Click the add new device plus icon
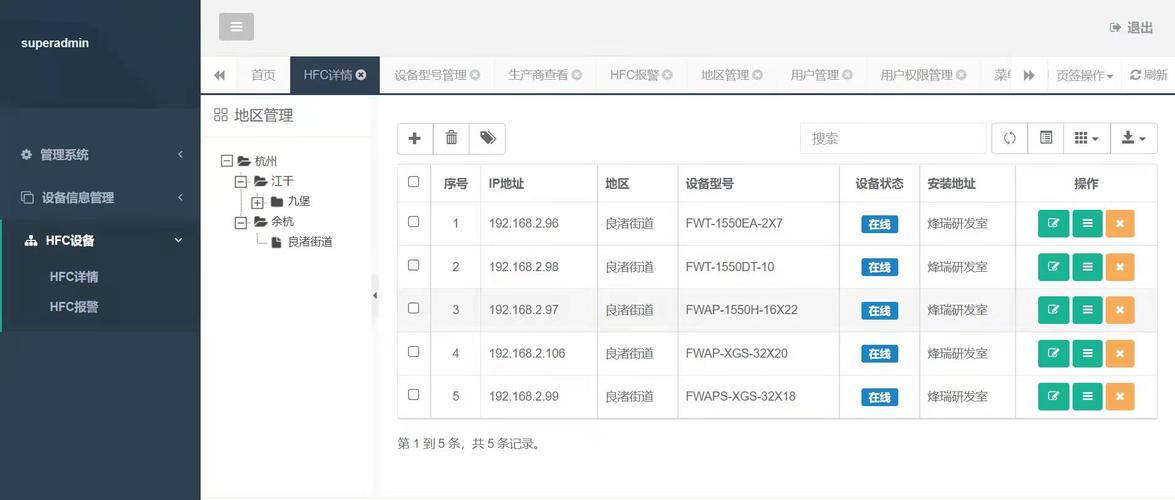This screenshot has height=500, width=1175. [x=414, y=139]
